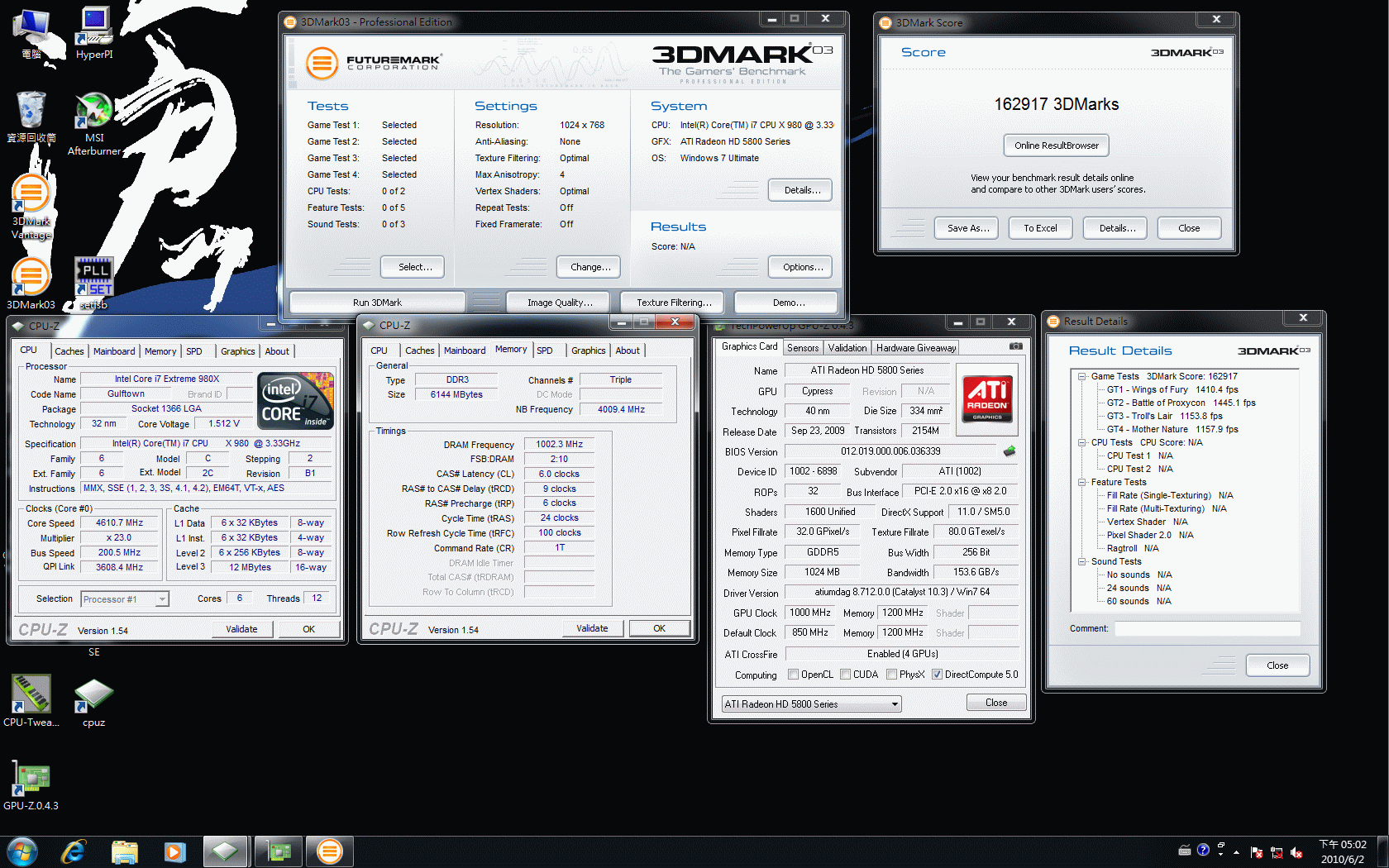This screenshot has height=868, width=1389.
Task: Collapse the CPU Tests tree node
Action: click(1081, 442)
